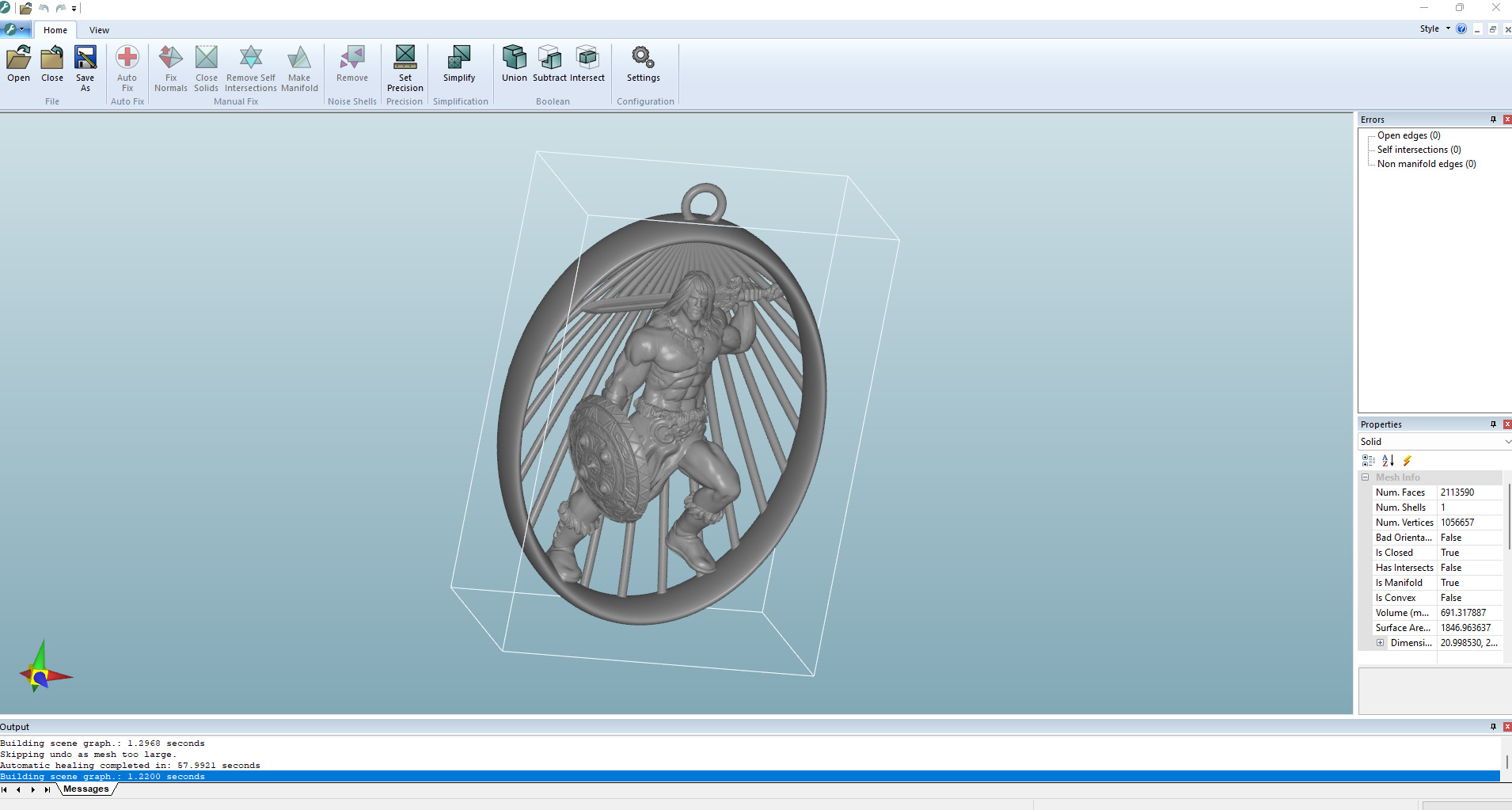Image resolution: width=1512 pixels, height=810 pixels.
Task: Click the Categorized view icon in Properties
Action: tap(1369, 460)
